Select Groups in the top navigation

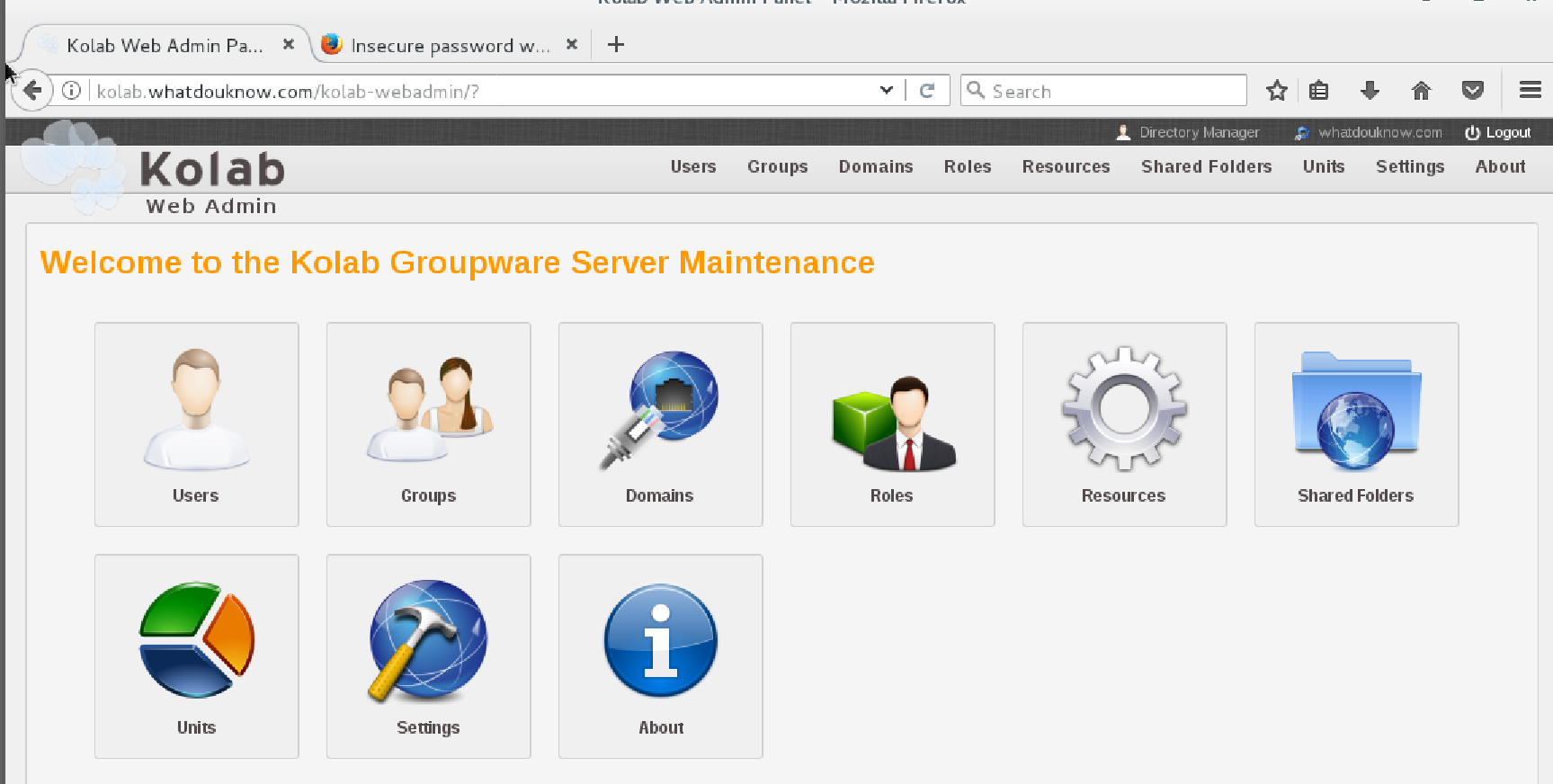pos(778,166)
